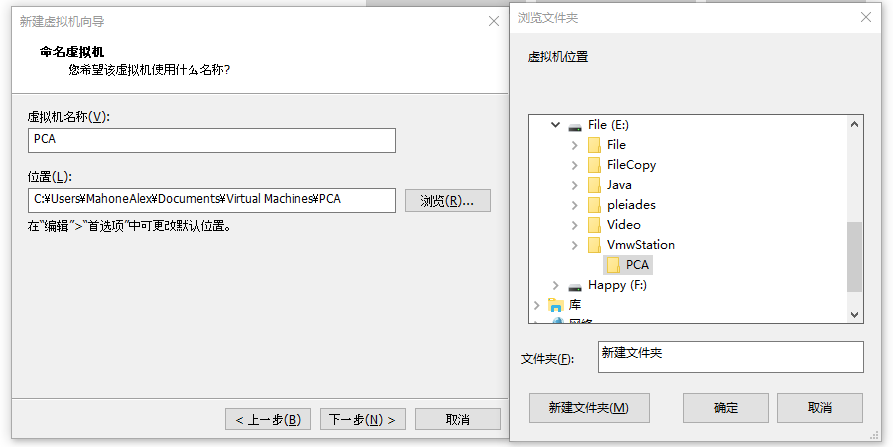Proceed with 下一步(N) > button

(x=363, y=420)
